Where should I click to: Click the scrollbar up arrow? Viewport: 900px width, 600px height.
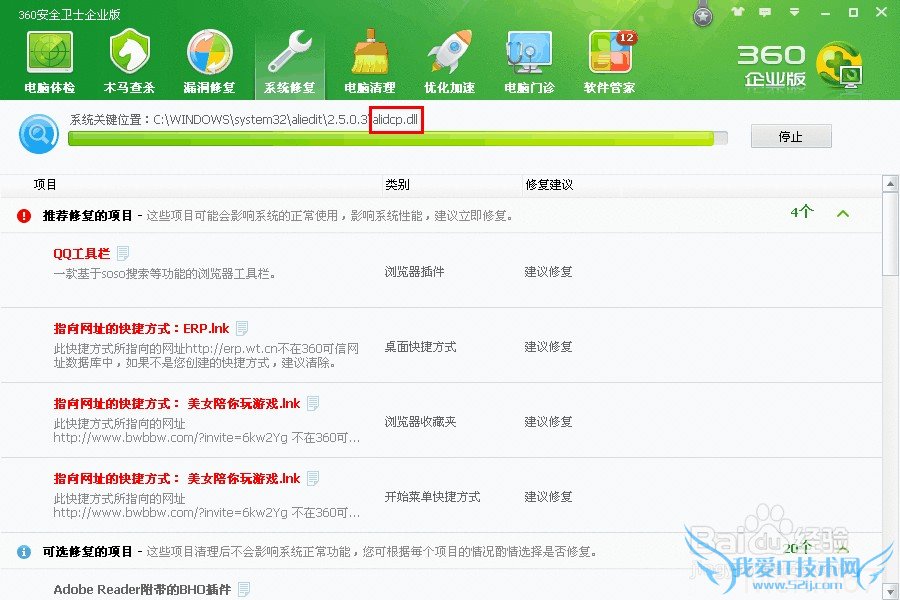click(890, 184)
